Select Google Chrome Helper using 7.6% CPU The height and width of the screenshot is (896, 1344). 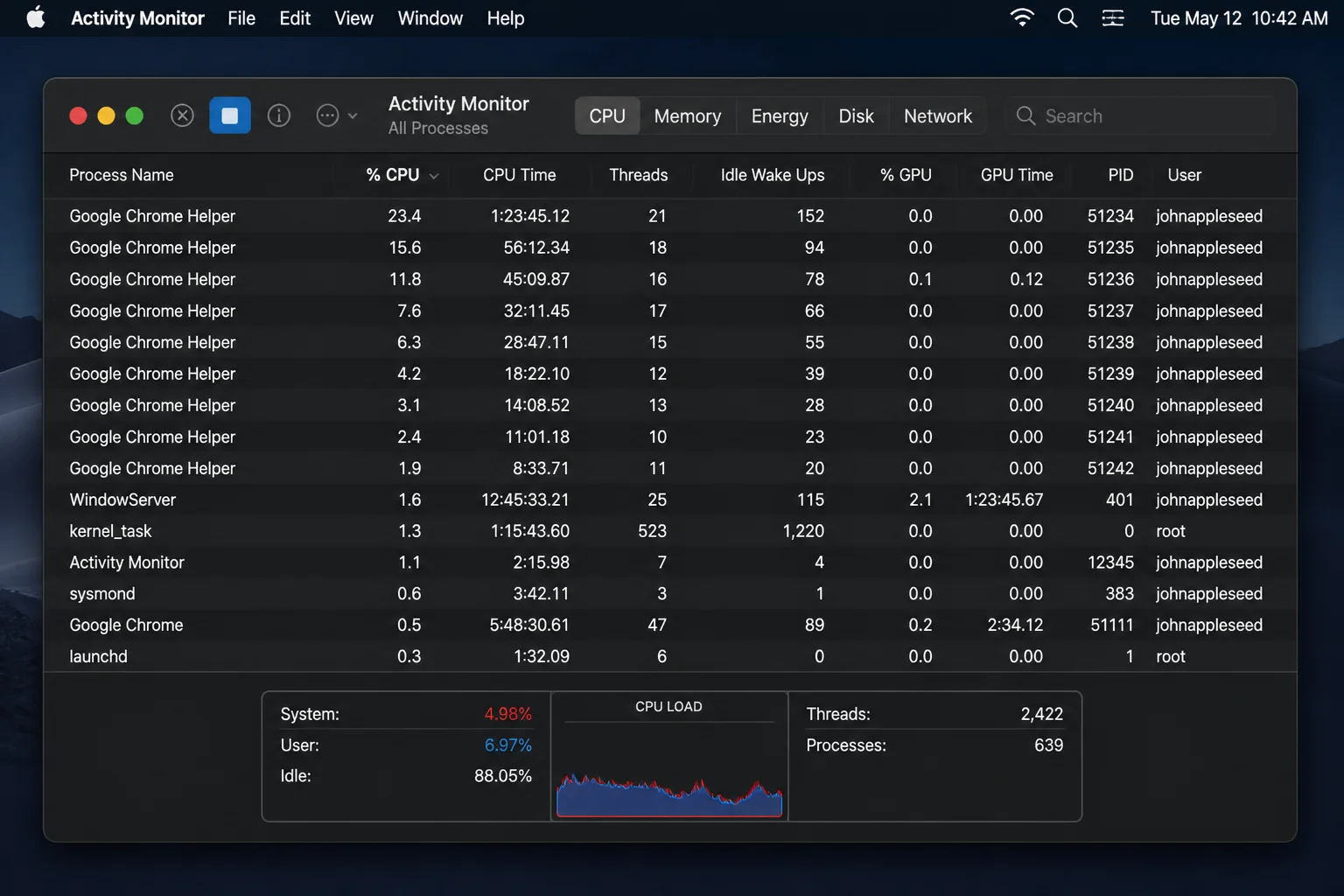click(670, 311)
